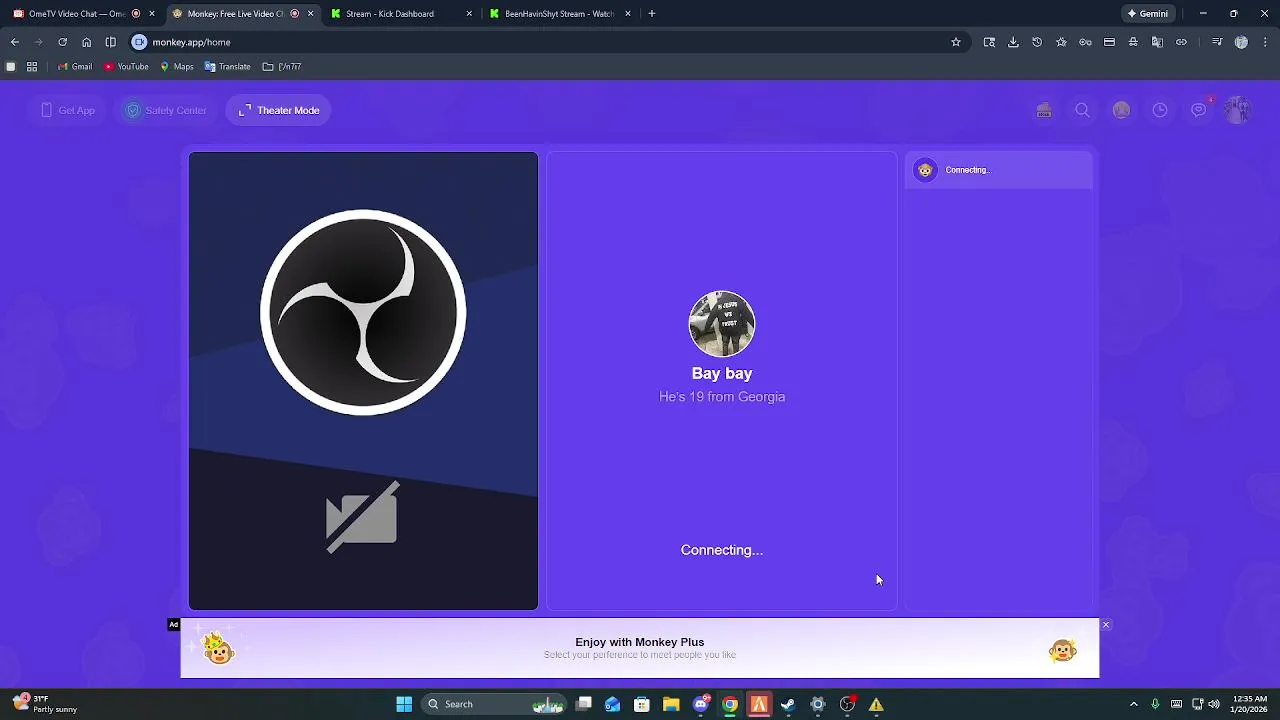Toggle the split view icon in toolbar
Viewport: 1280px width, 720px height.
pos(111,42)
